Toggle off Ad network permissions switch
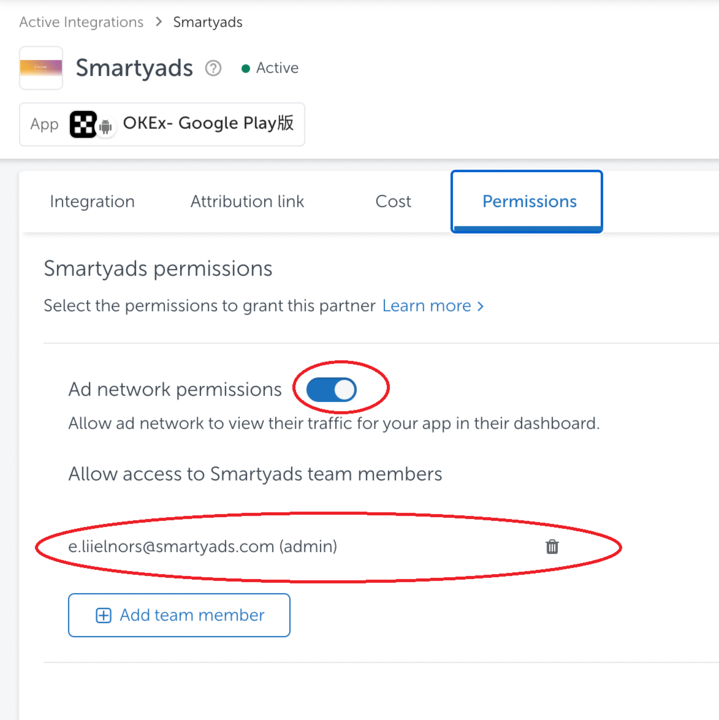This screenshot has height=720, width=719. 332,389
